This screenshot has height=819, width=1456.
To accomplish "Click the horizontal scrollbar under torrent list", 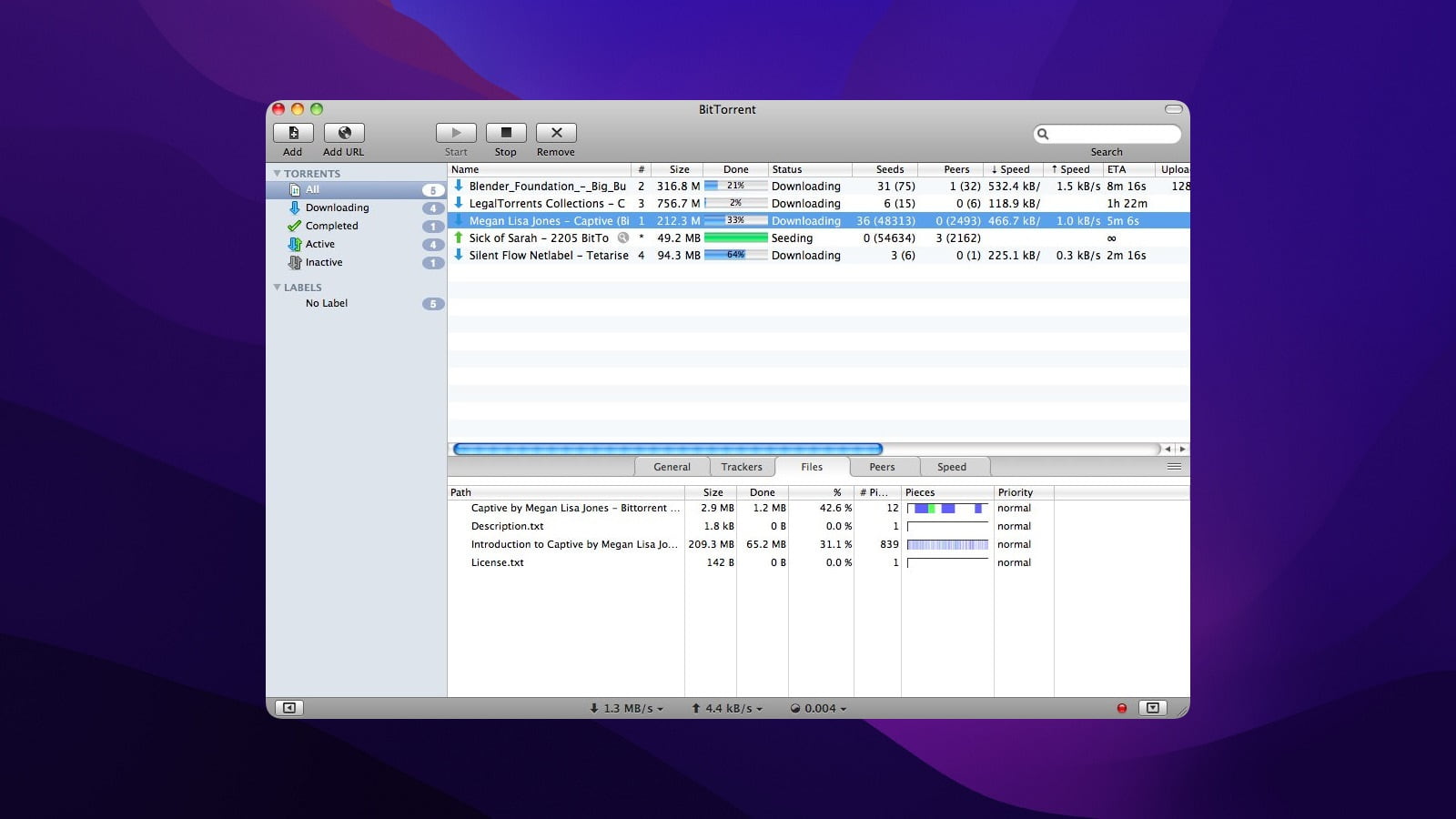I will pyautogui.click(x=667, y=449).
